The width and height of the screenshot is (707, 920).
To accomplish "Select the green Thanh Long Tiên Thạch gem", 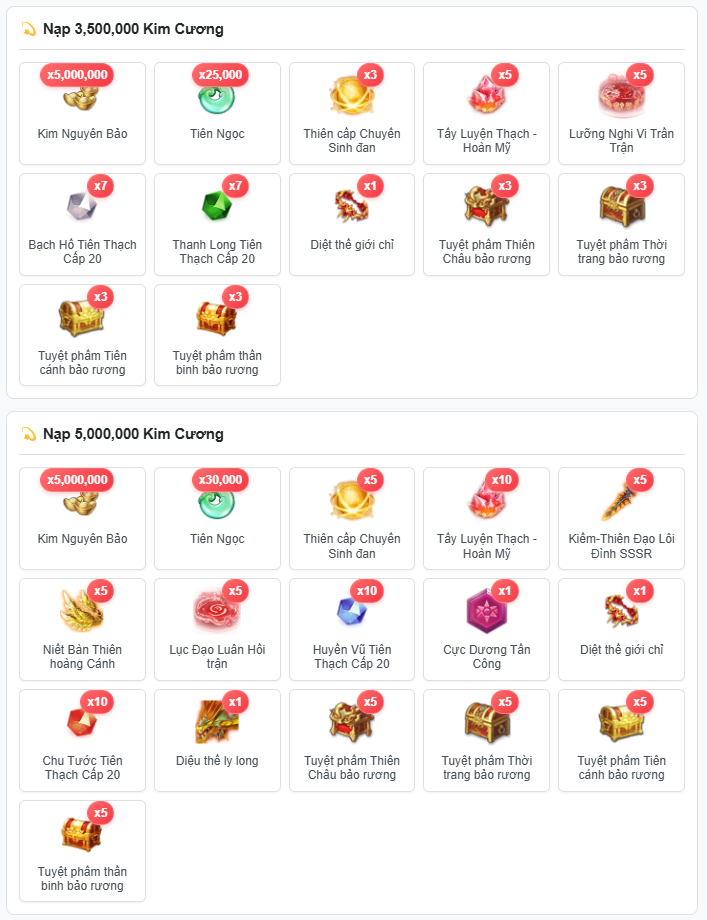I will point(217,207).
